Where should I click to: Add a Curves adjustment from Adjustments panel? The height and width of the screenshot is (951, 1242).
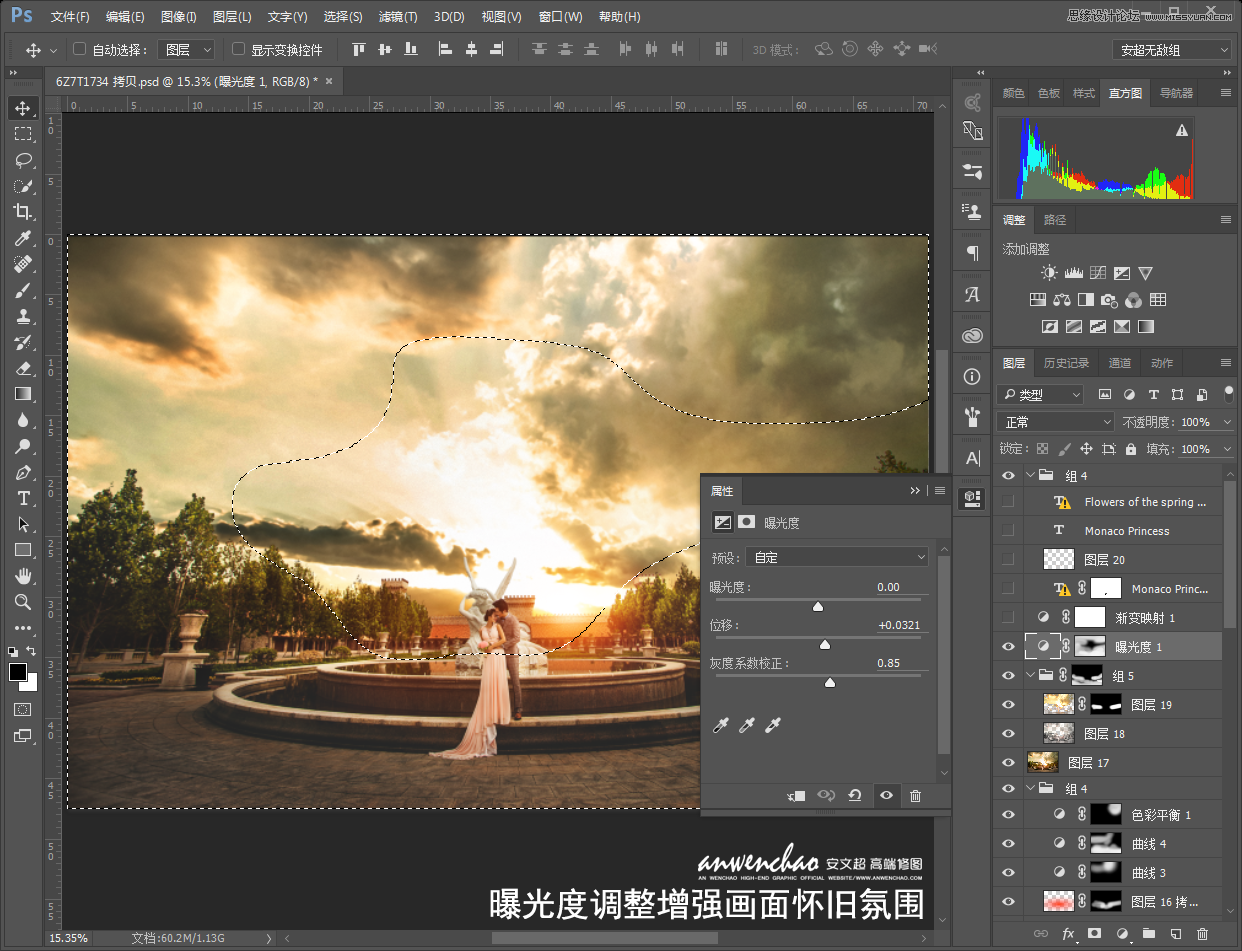click(1098, 273)
